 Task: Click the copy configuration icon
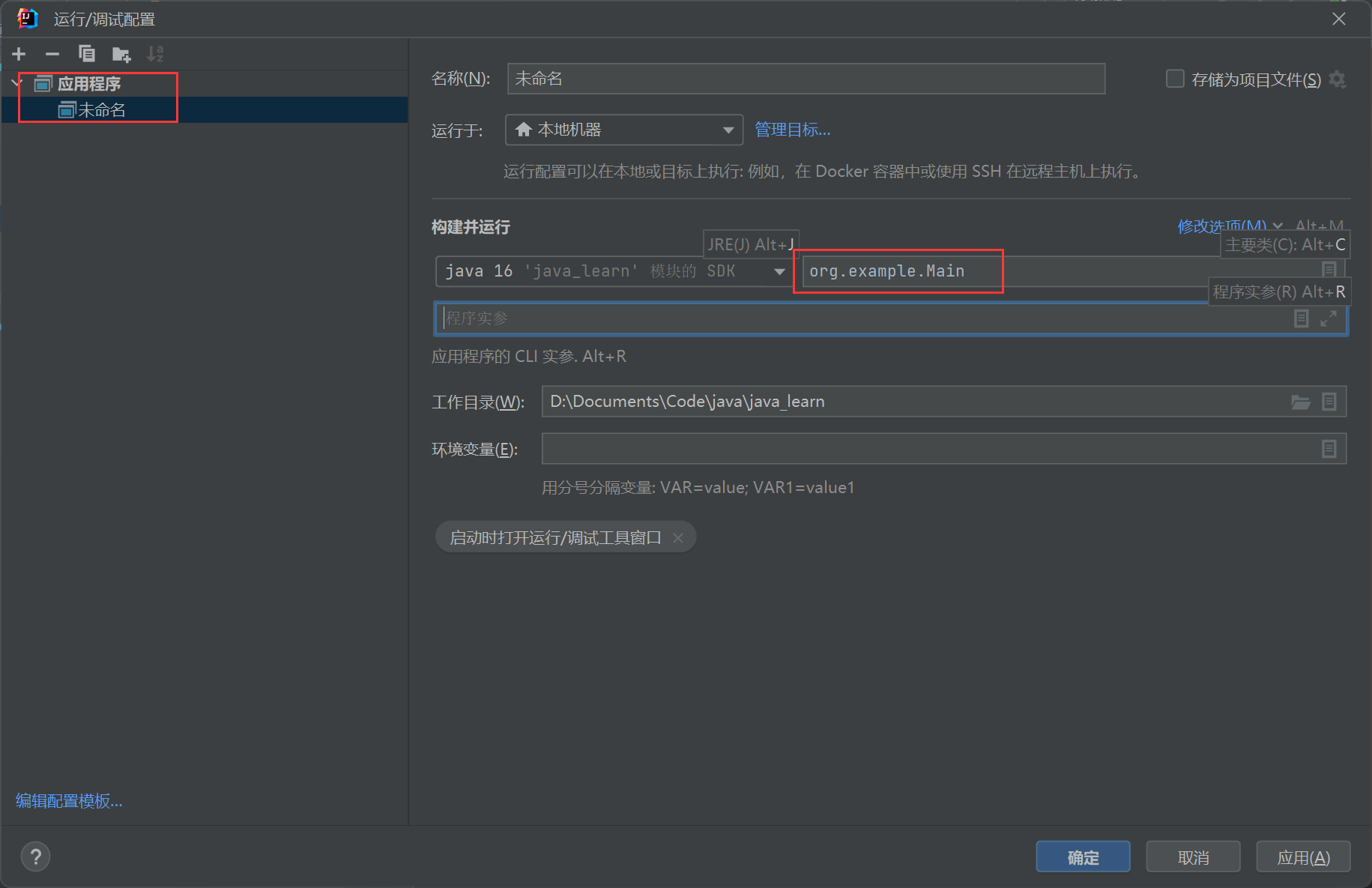click(87, 54)
